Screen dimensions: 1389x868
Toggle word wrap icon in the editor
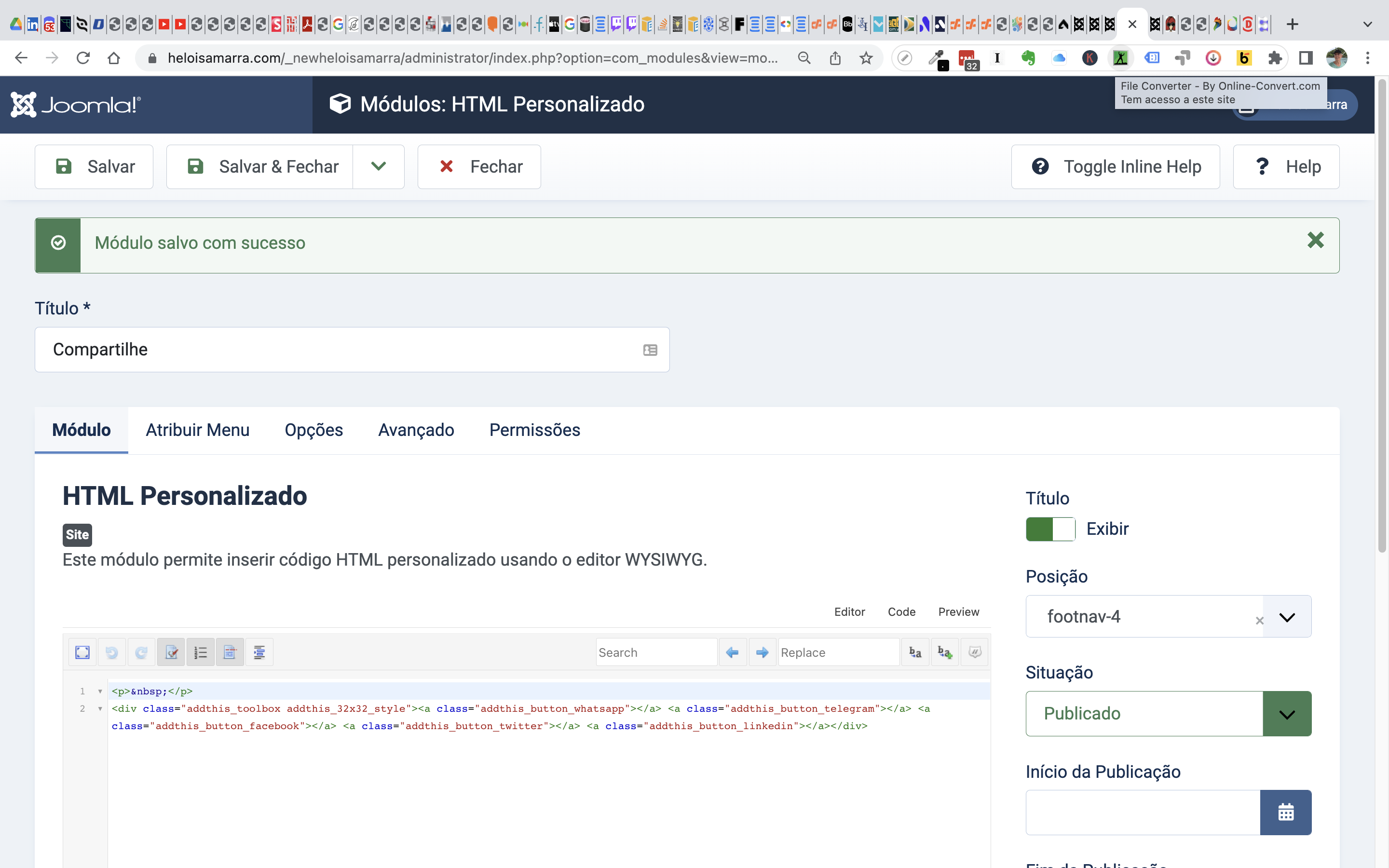[x=230, y=652]
